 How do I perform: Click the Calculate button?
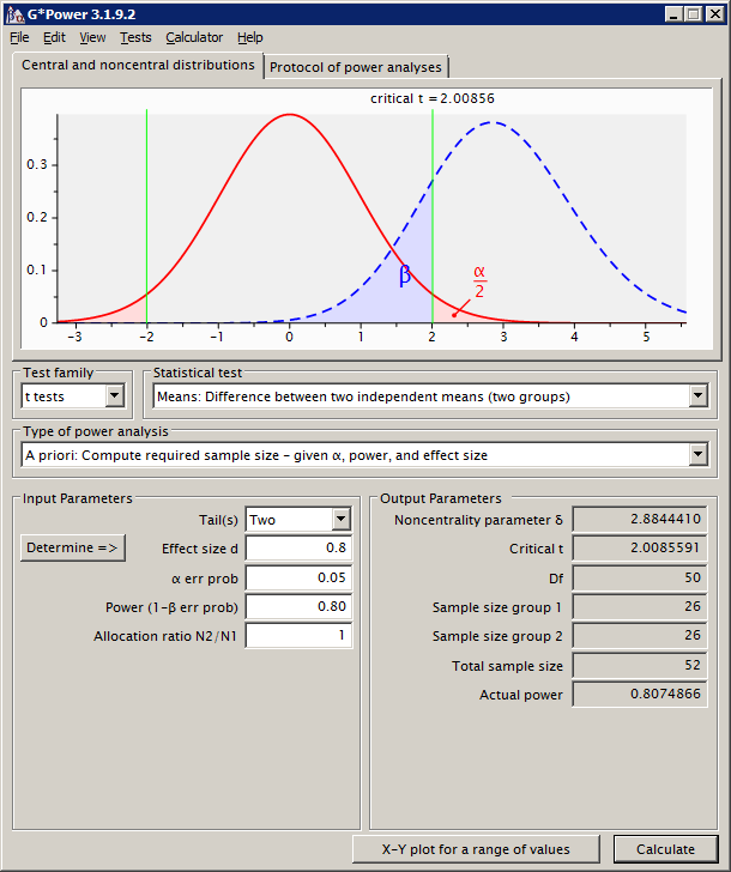point(665,849)
